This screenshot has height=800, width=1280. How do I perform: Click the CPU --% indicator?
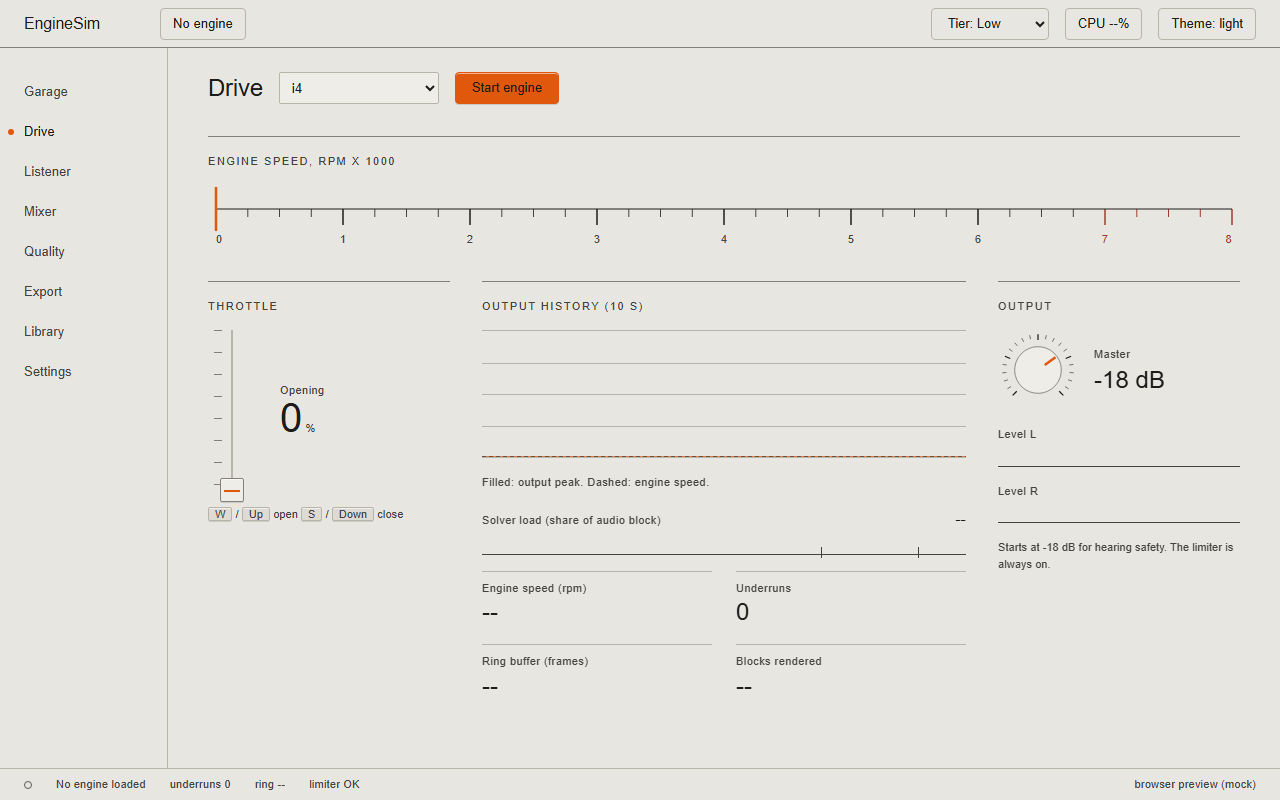coord(1103,24)
